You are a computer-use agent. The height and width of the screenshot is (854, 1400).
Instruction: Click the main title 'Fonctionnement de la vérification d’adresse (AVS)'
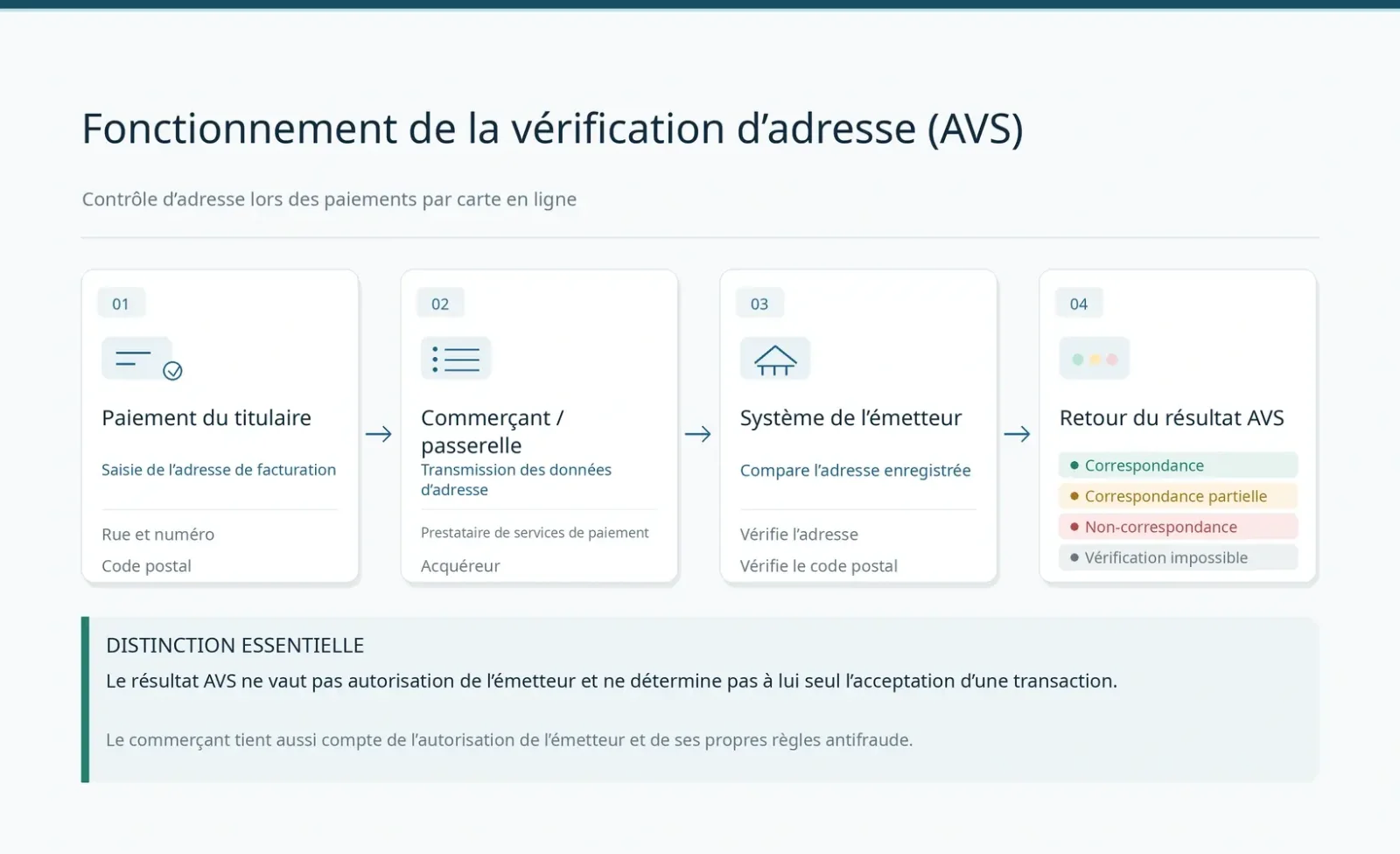[552, 129]
